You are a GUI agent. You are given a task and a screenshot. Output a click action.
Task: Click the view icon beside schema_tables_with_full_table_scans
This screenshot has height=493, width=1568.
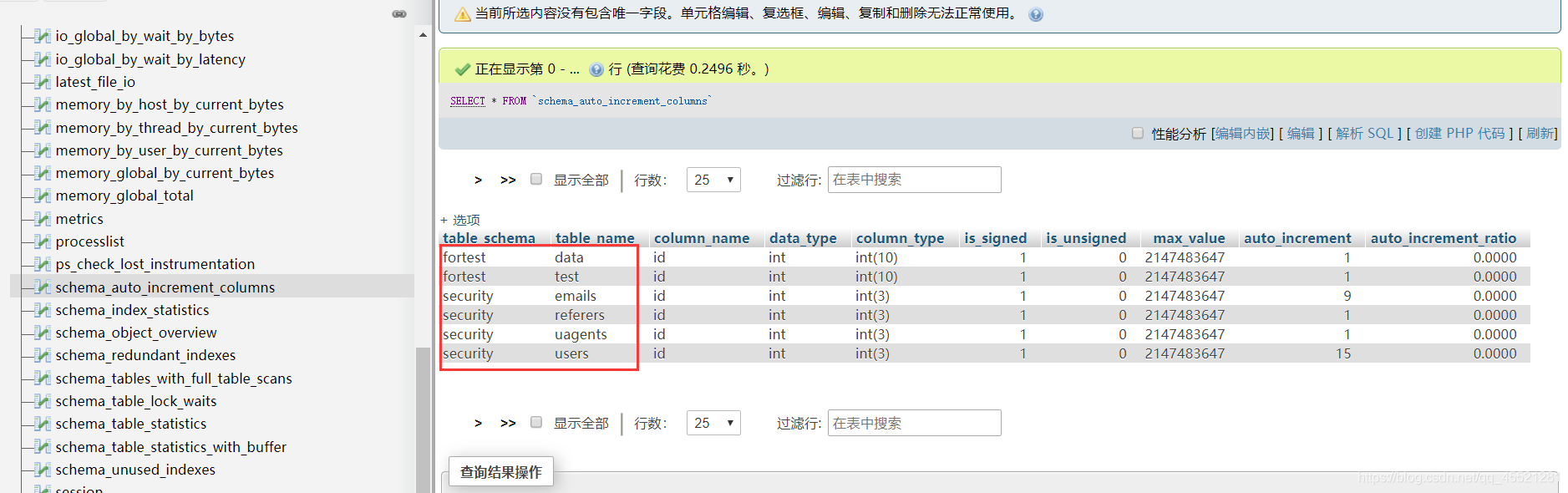point(43,379)
